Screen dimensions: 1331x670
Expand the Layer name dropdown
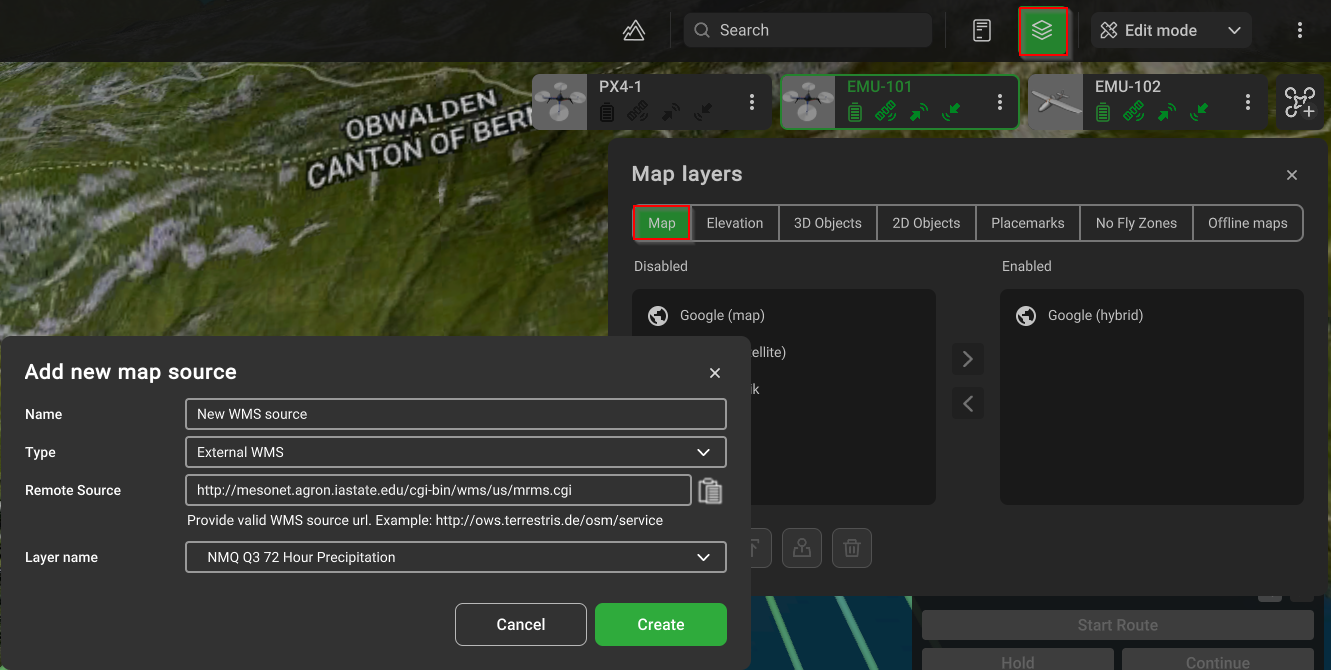click(455, 557)
